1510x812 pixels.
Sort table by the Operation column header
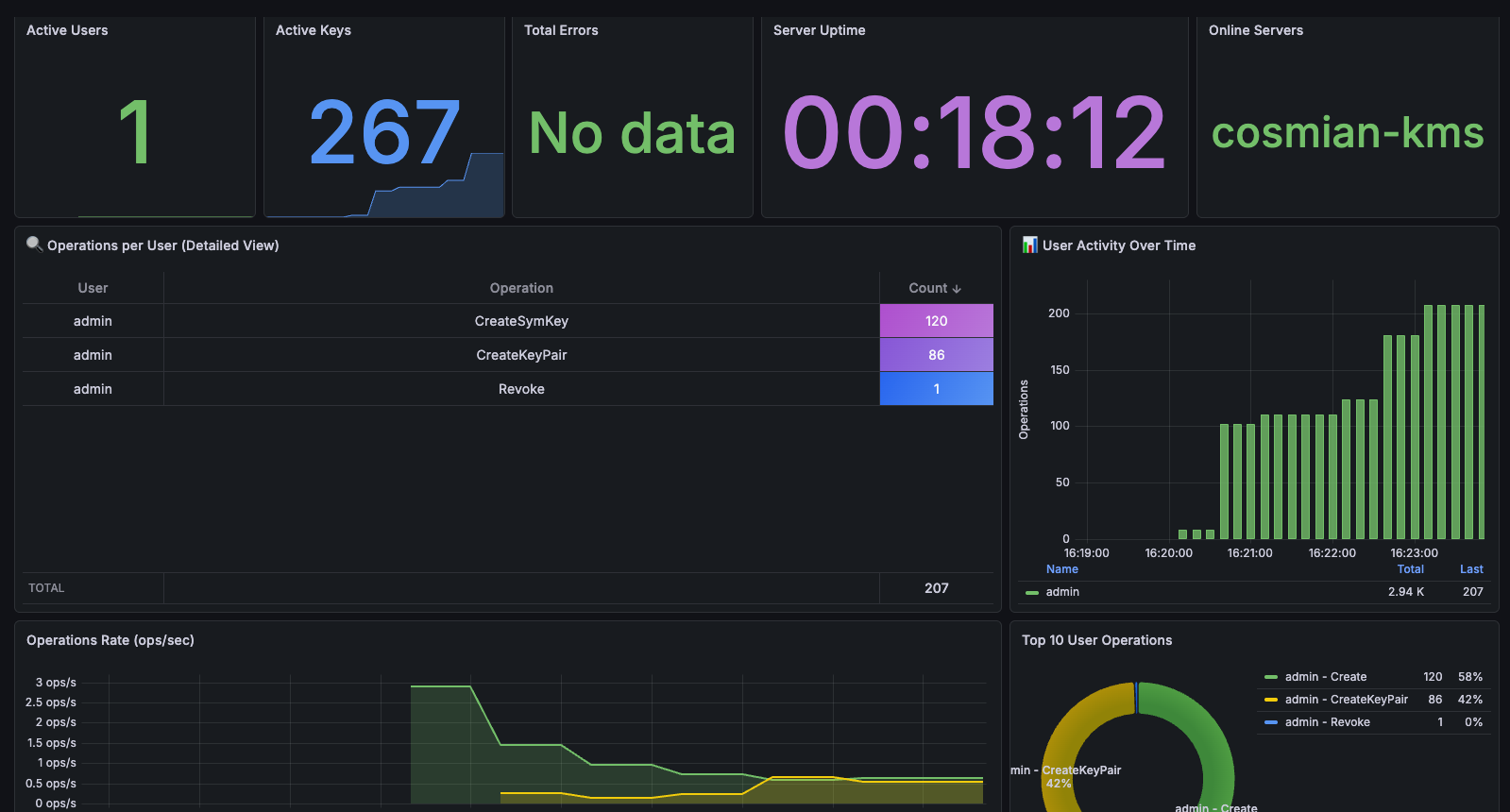(x=521, y=288)
